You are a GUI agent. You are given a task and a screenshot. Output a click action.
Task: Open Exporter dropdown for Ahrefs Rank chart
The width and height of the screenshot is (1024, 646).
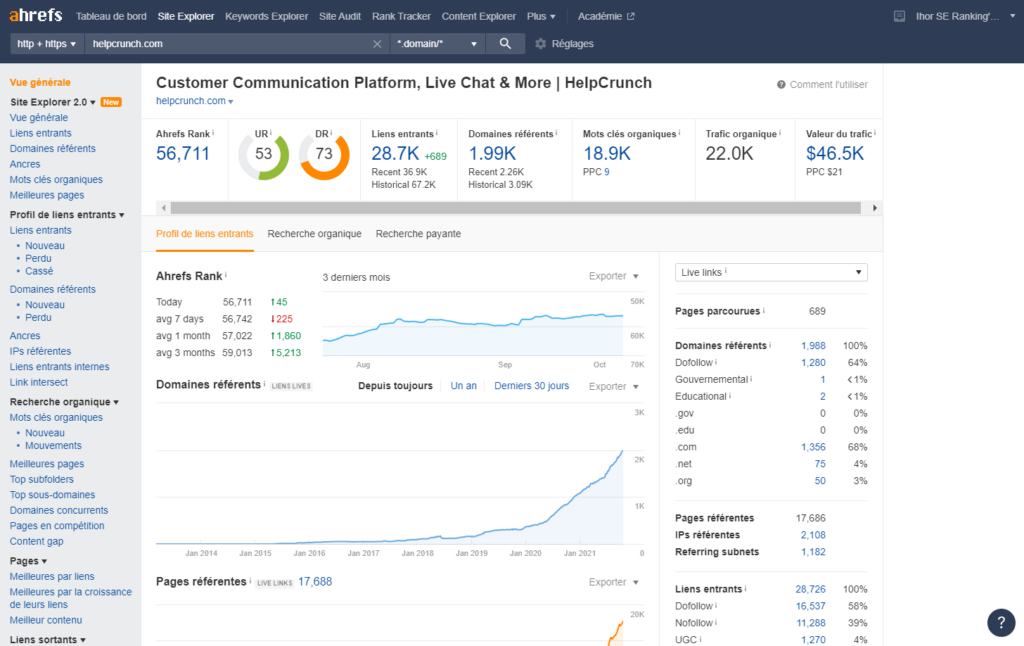[x=613, y=276]
